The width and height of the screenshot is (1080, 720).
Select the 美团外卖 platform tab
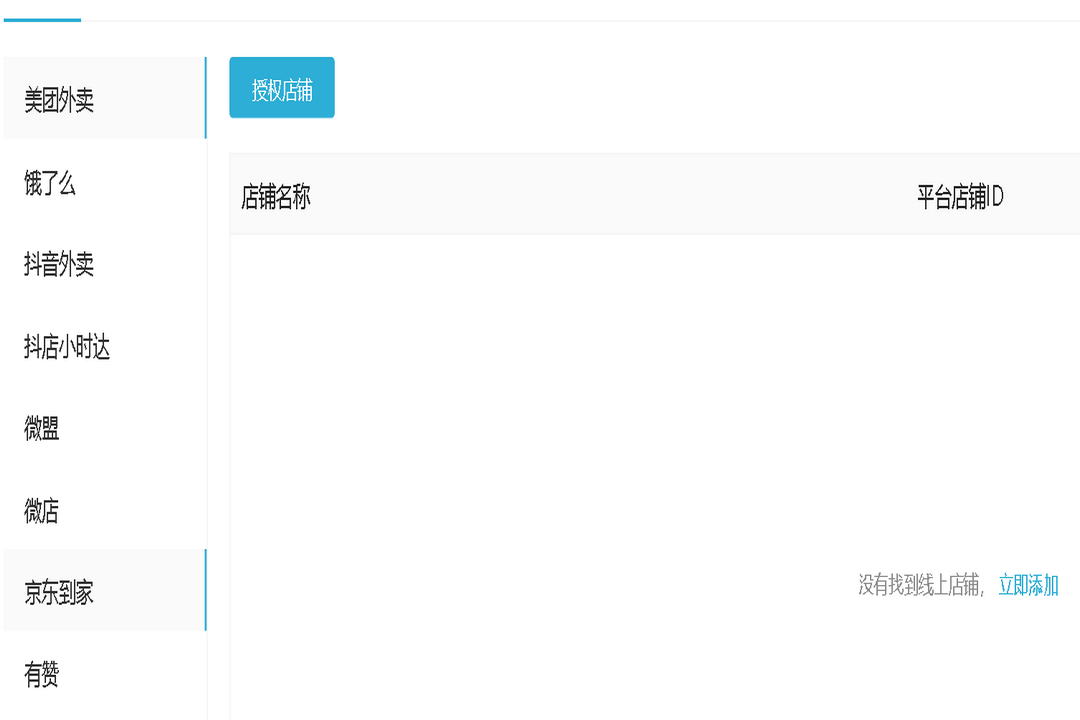60,100
